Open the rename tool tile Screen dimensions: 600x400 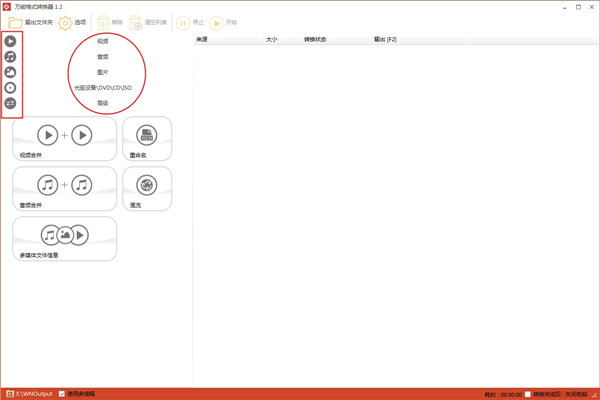(x=147, y=139)
